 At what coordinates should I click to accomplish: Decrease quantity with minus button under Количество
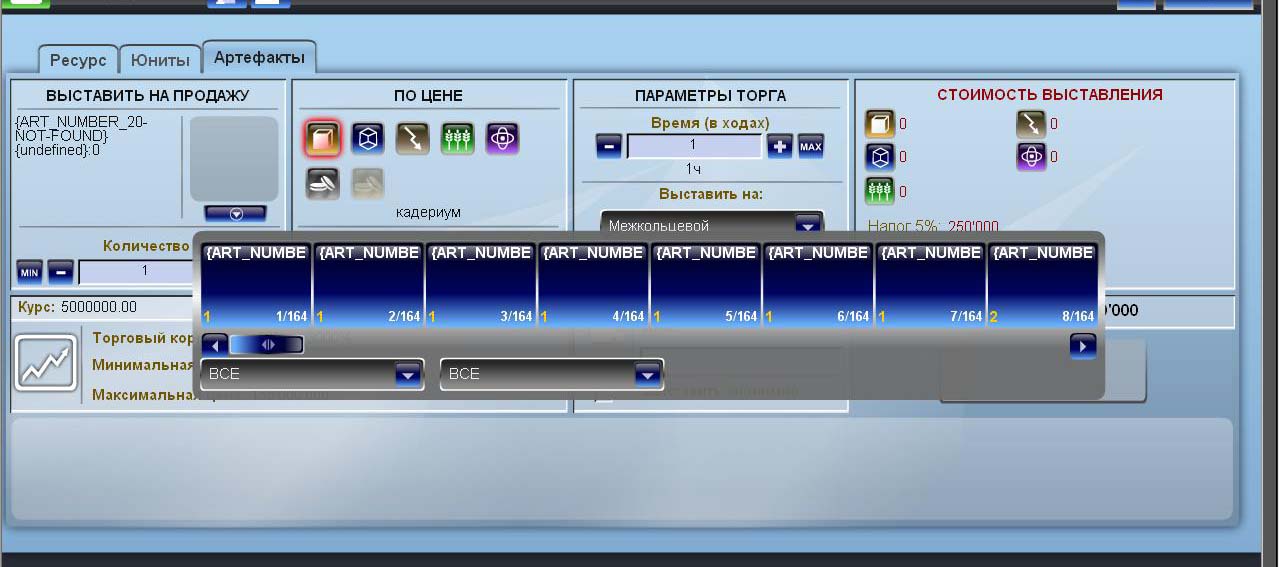[x=61, y=271]
